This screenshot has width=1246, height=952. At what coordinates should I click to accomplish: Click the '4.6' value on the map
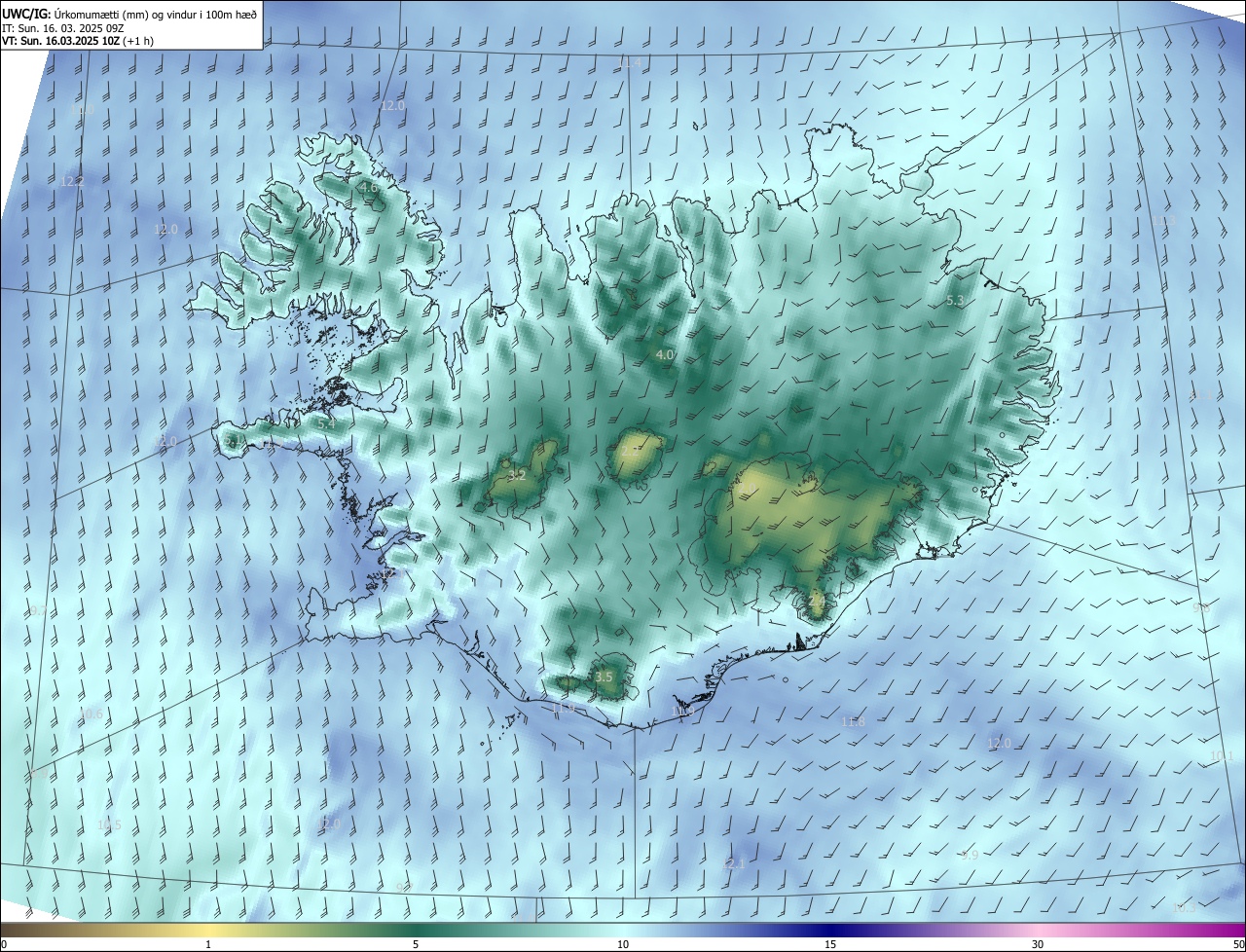pyautogui.click(x=368, y=187)
